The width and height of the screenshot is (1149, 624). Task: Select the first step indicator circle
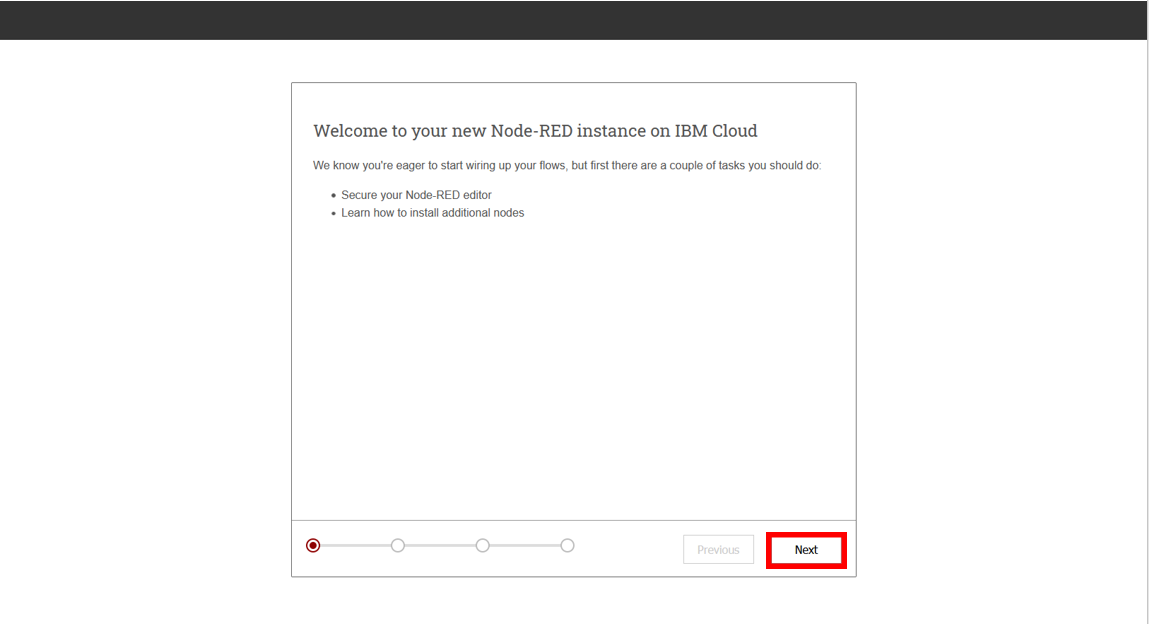[313, 546]
